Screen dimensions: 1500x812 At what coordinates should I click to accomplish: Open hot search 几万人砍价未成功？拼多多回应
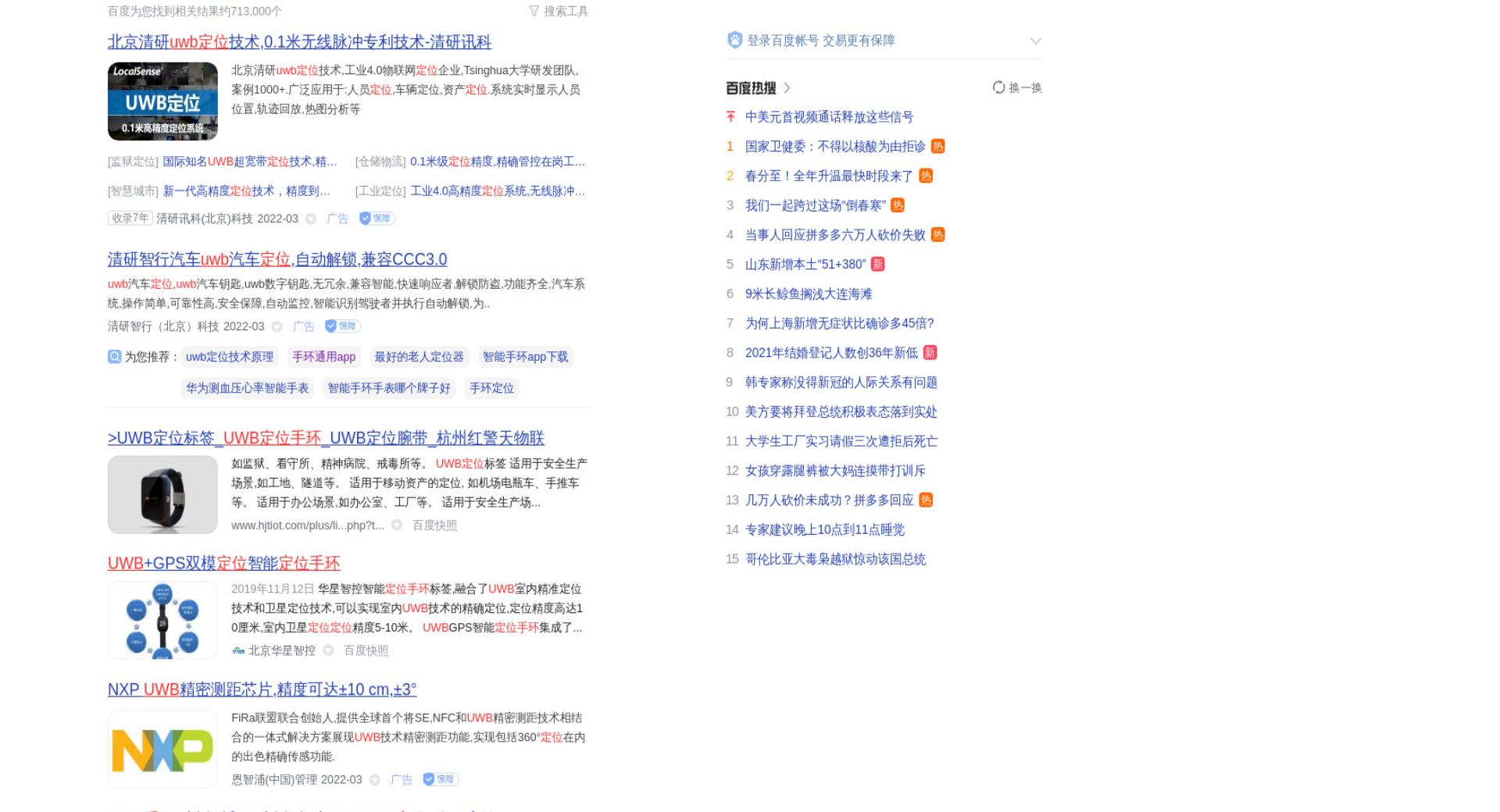(830, 500)
